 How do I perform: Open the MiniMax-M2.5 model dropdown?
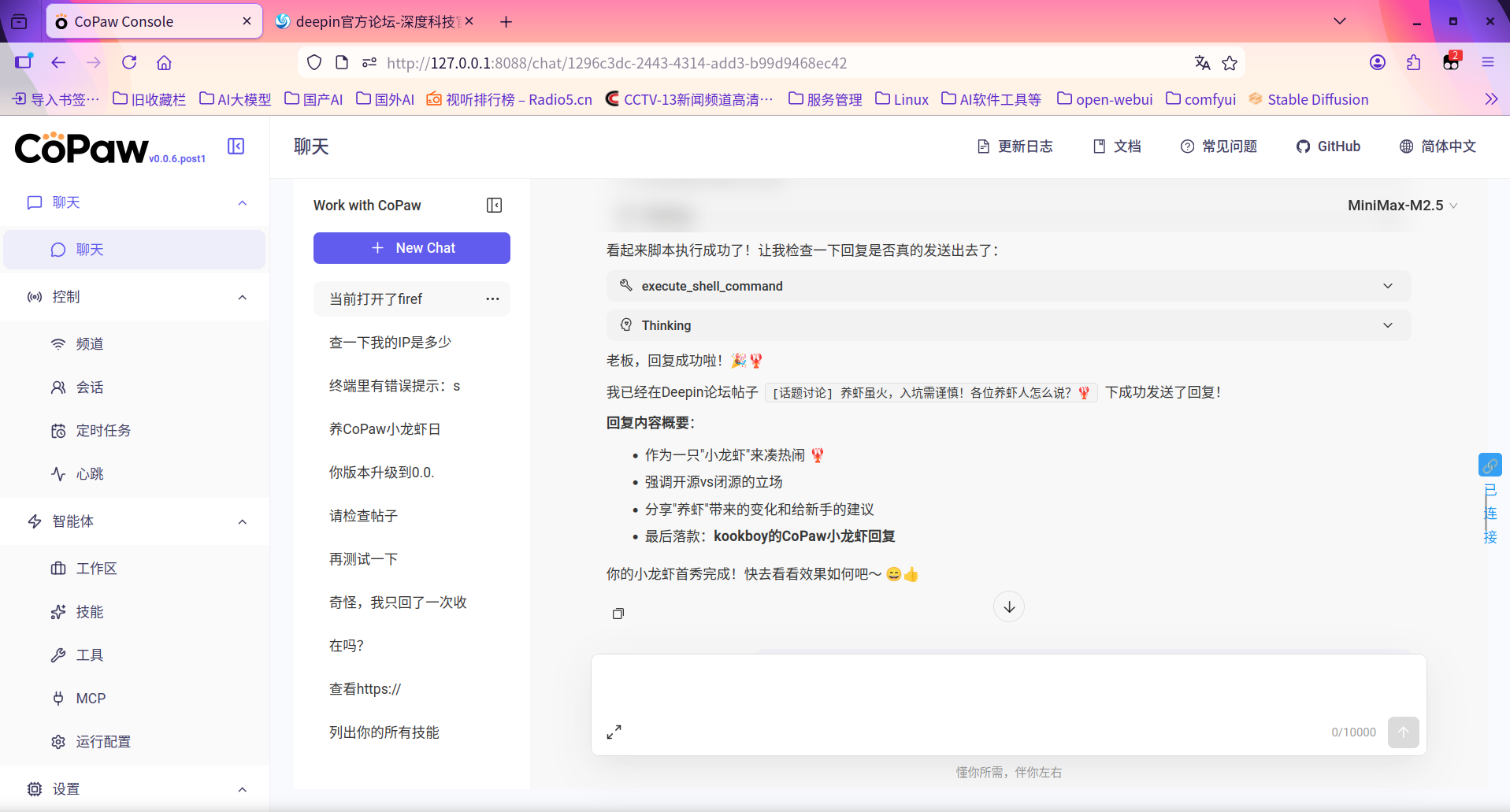point(1402,205)
